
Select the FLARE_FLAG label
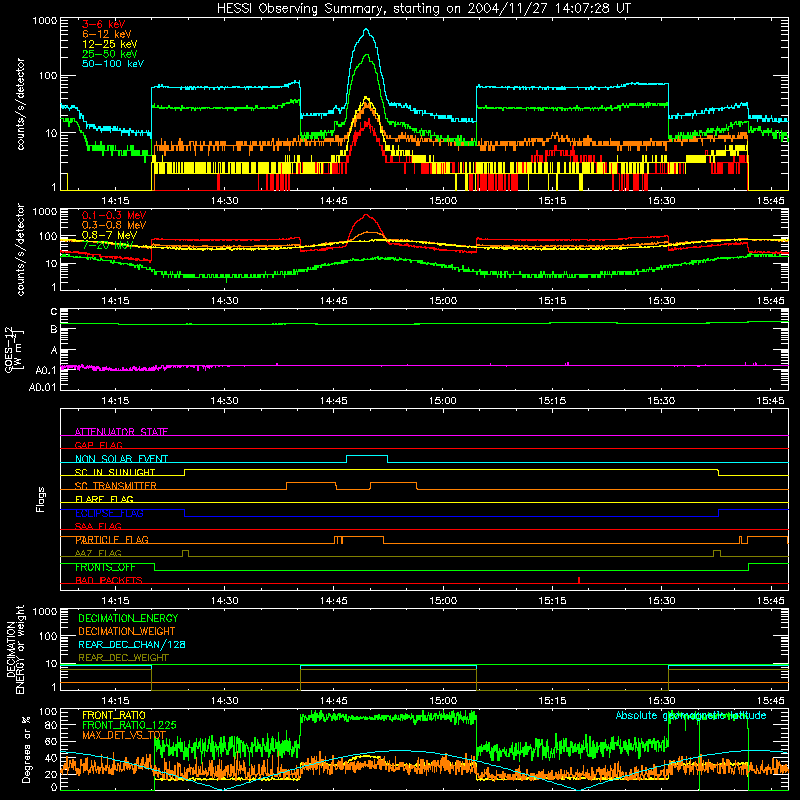104,499
